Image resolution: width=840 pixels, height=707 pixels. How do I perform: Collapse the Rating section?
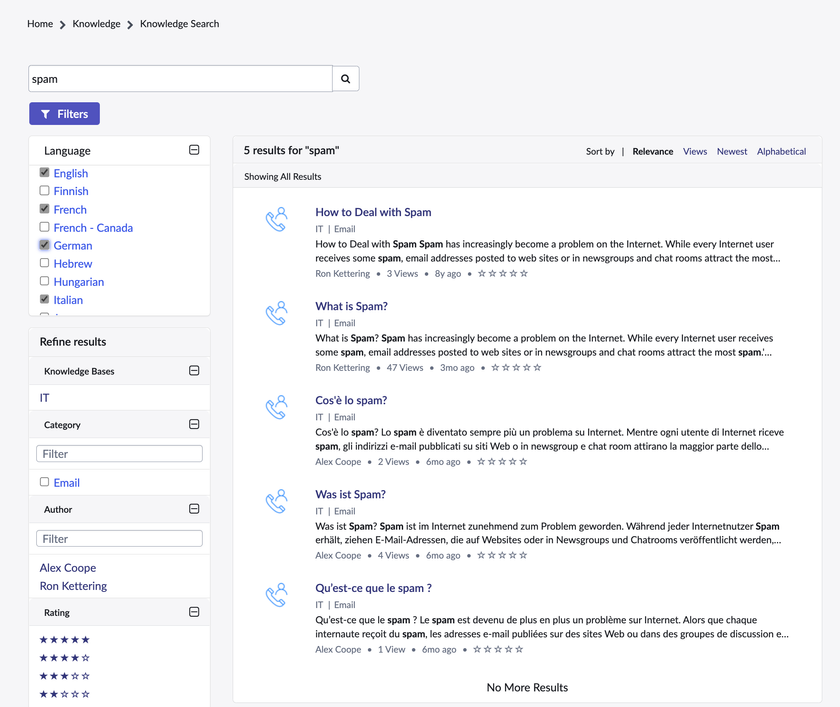(x=194, y=612)
